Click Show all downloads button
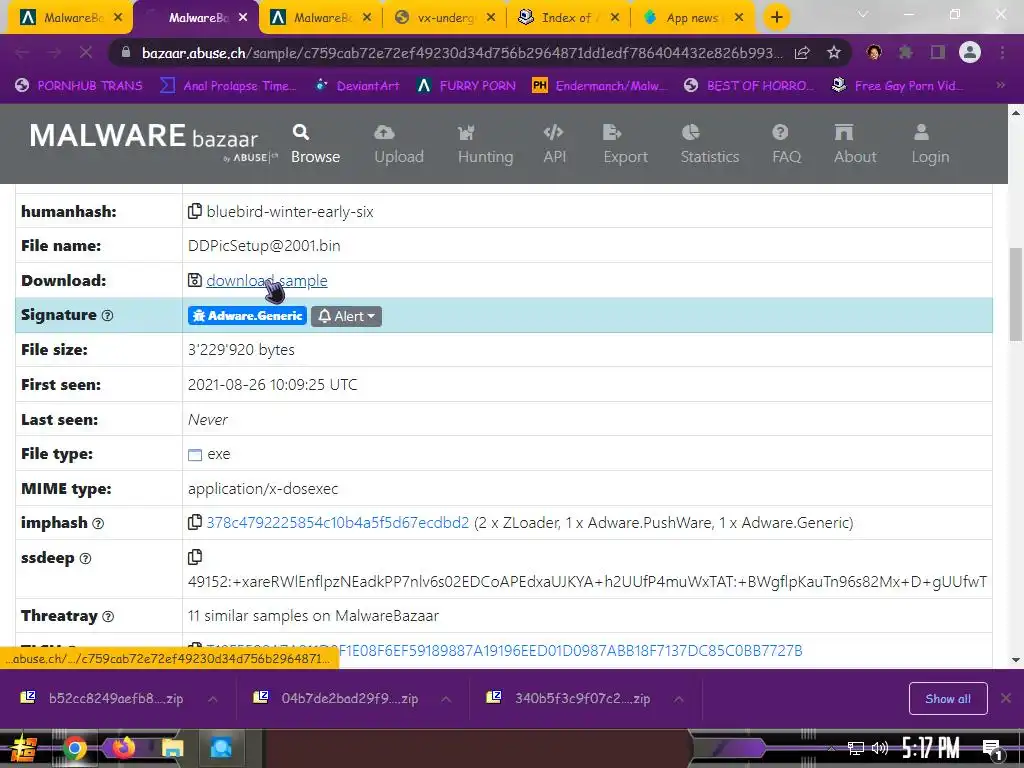The height and width of the screenshot is (768, 1024). 948,699
